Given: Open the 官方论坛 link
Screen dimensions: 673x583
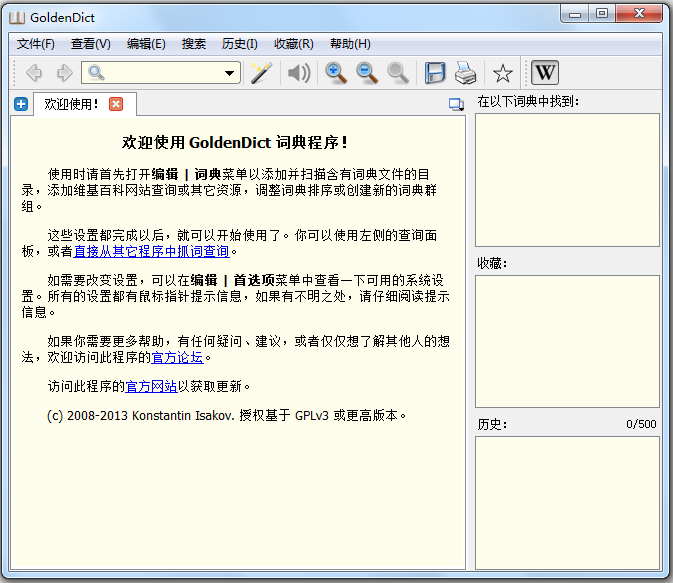Looking at the screenshot, I should click(x=177, y=357).
